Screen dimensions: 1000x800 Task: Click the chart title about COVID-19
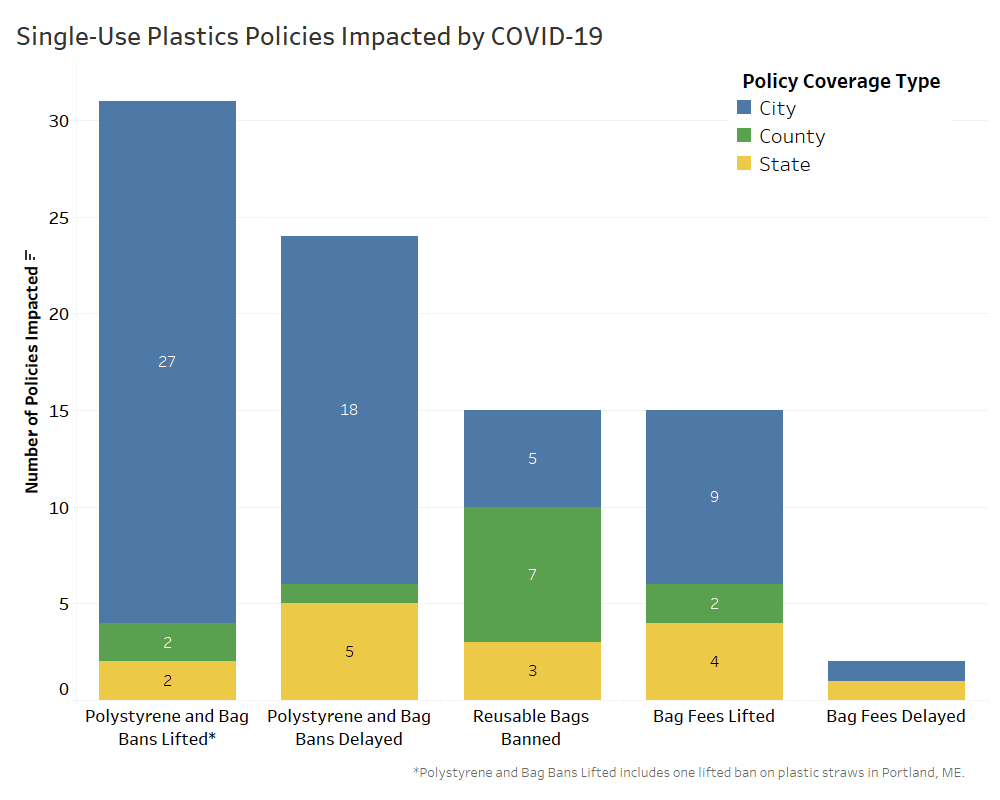(x=309, y=37)
